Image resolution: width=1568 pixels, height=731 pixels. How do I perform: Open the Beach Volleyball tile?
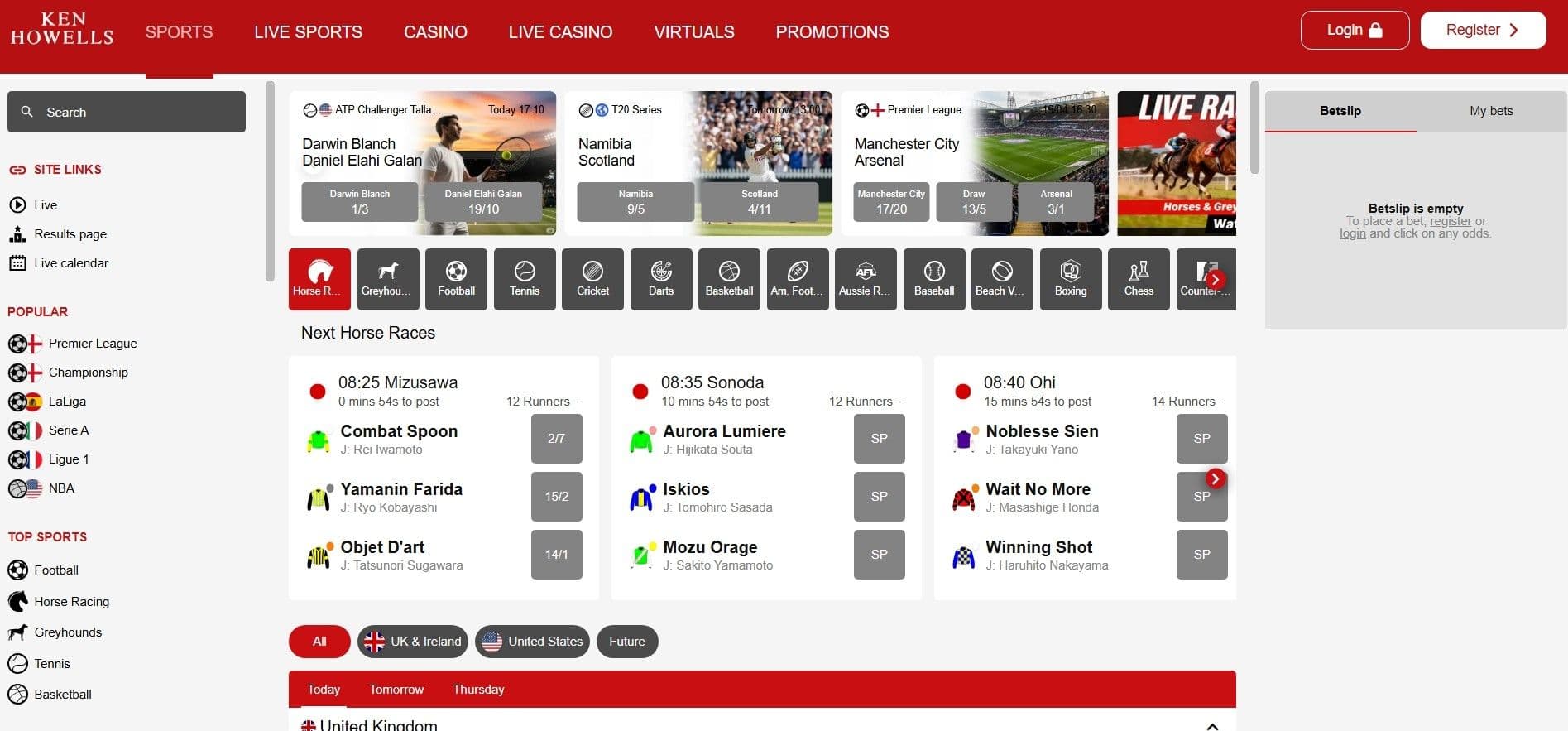pos(1002,279)
